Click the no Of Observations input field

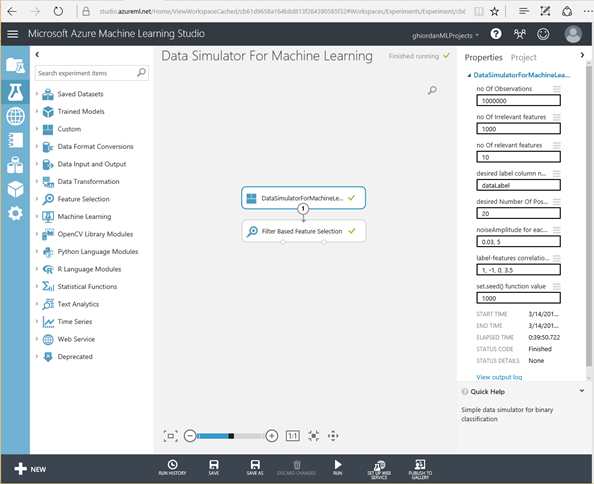[x=518, y=101]
